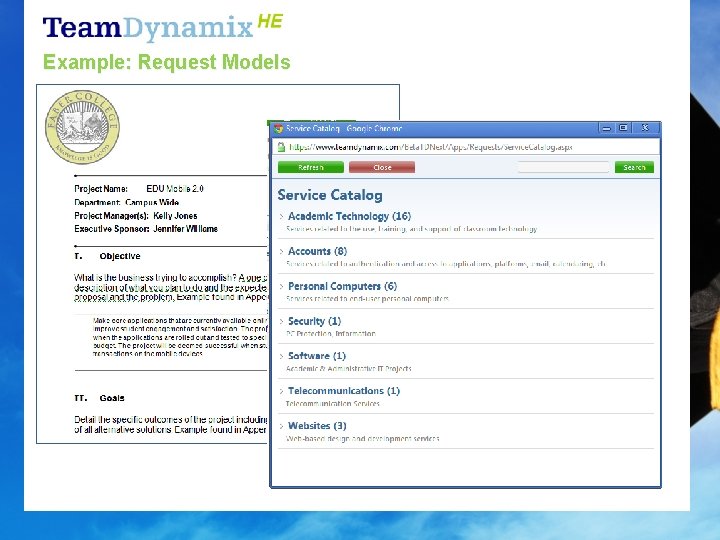720x540 pixels.
Task: Click 'EDU Mobile 2.0' project name
Action: click(174, 189)
